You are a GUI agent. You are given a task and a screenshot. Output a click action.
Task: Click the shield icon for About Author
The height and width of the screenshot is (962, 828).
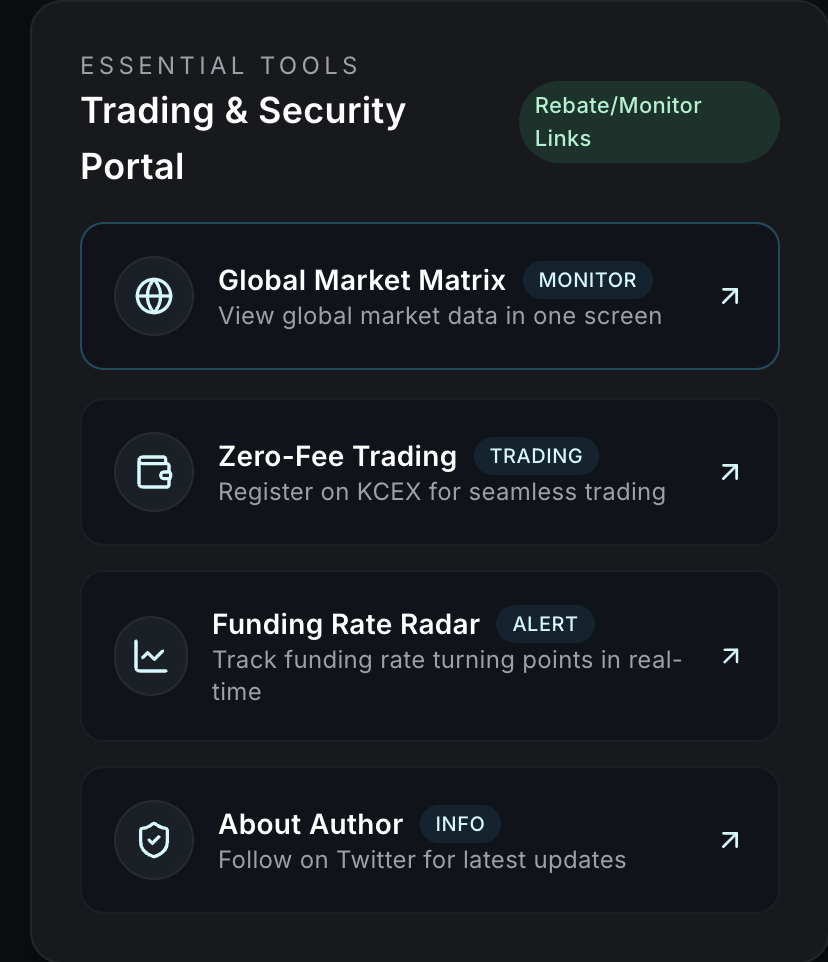pos(153,840)
